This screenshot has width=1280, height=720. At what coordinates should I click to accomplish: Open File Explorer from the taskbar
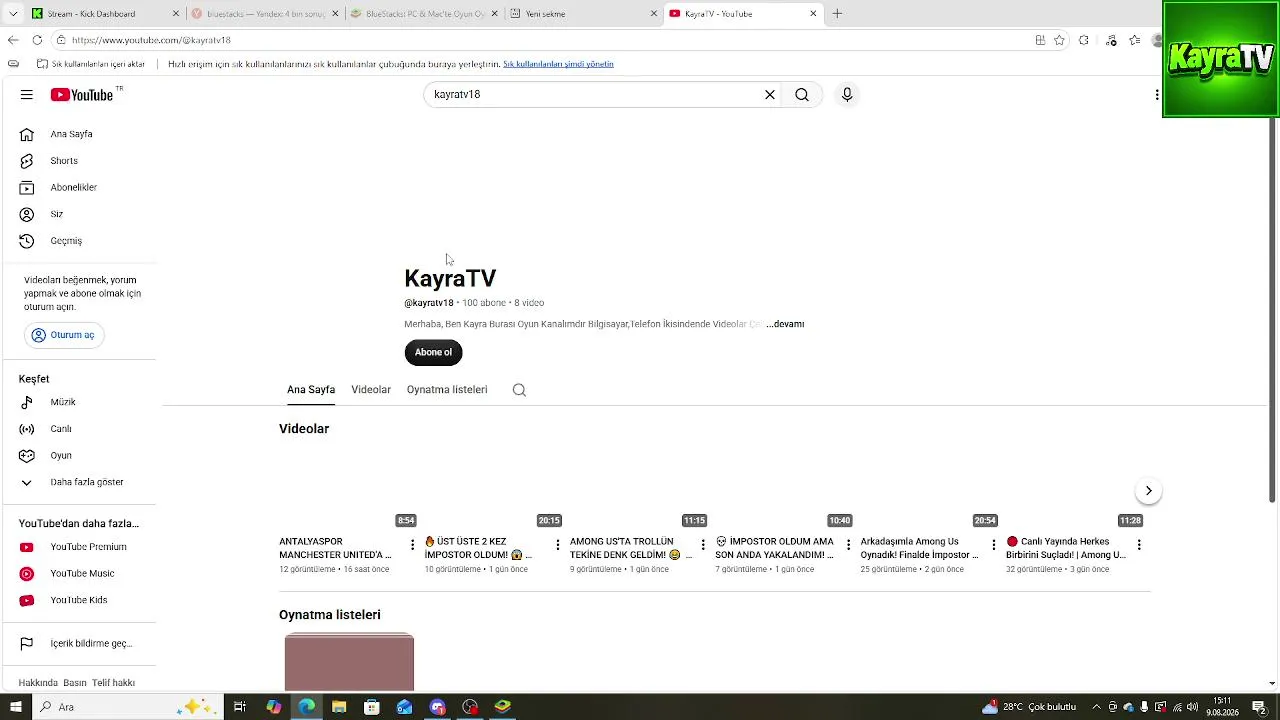tap(339, 707)
